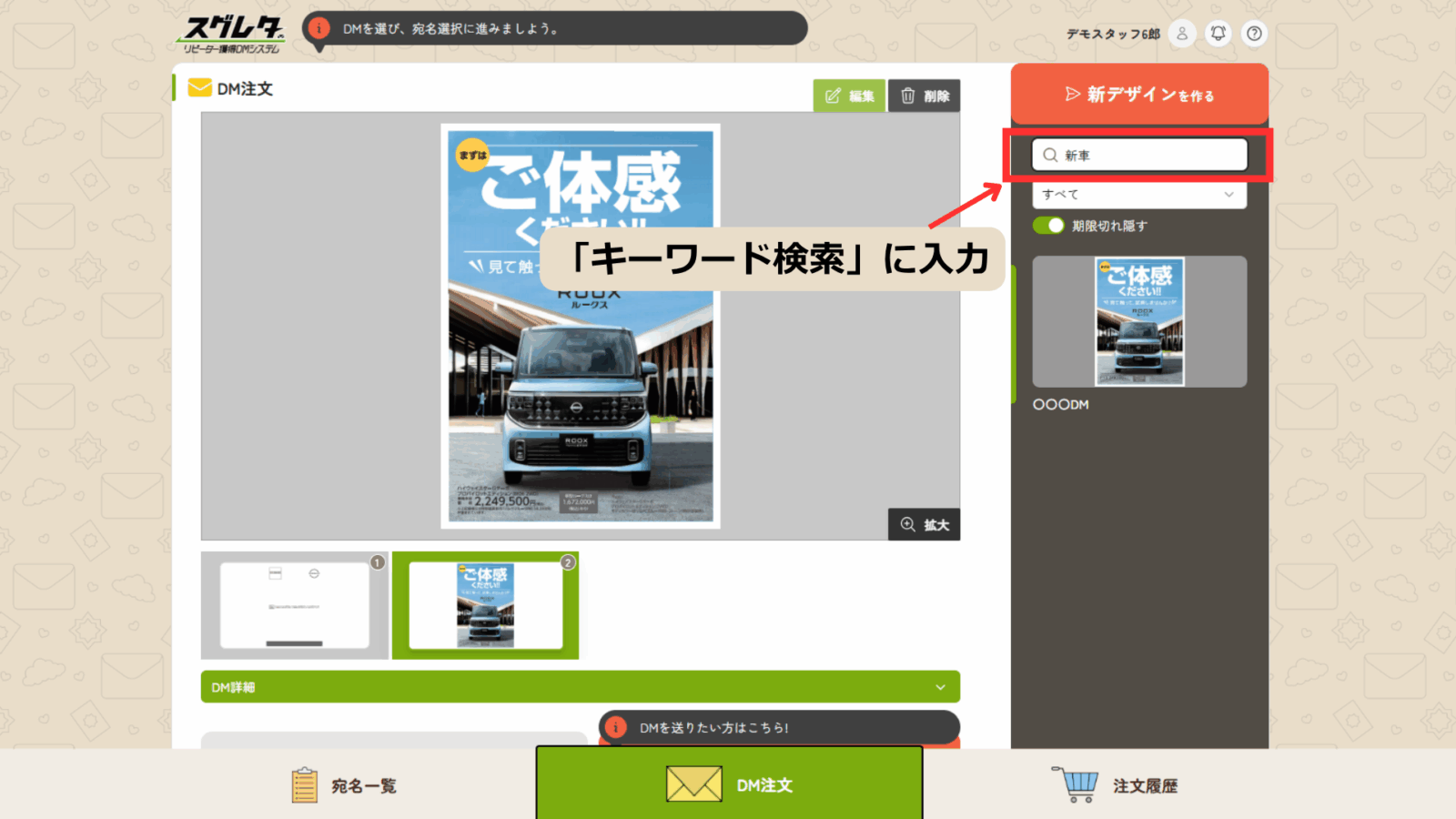
Task: Open the すべて category dropdown
Action: (1138, 195)
